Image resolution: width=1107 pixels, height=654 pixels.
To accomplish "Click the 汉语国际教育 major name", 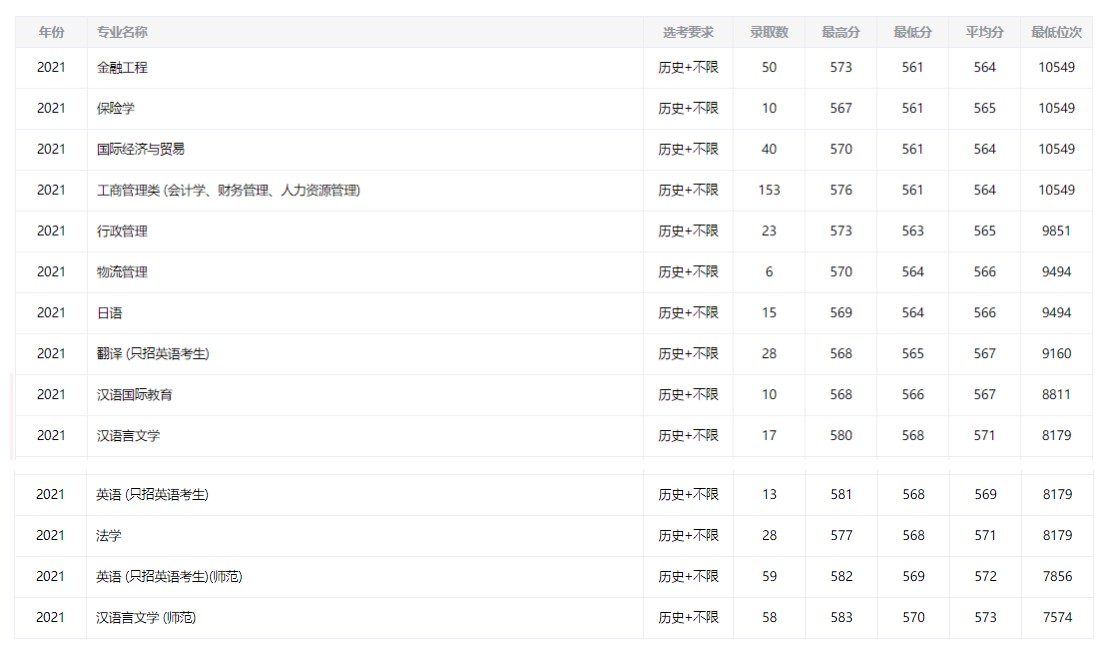I will click(x=134, y=395).
